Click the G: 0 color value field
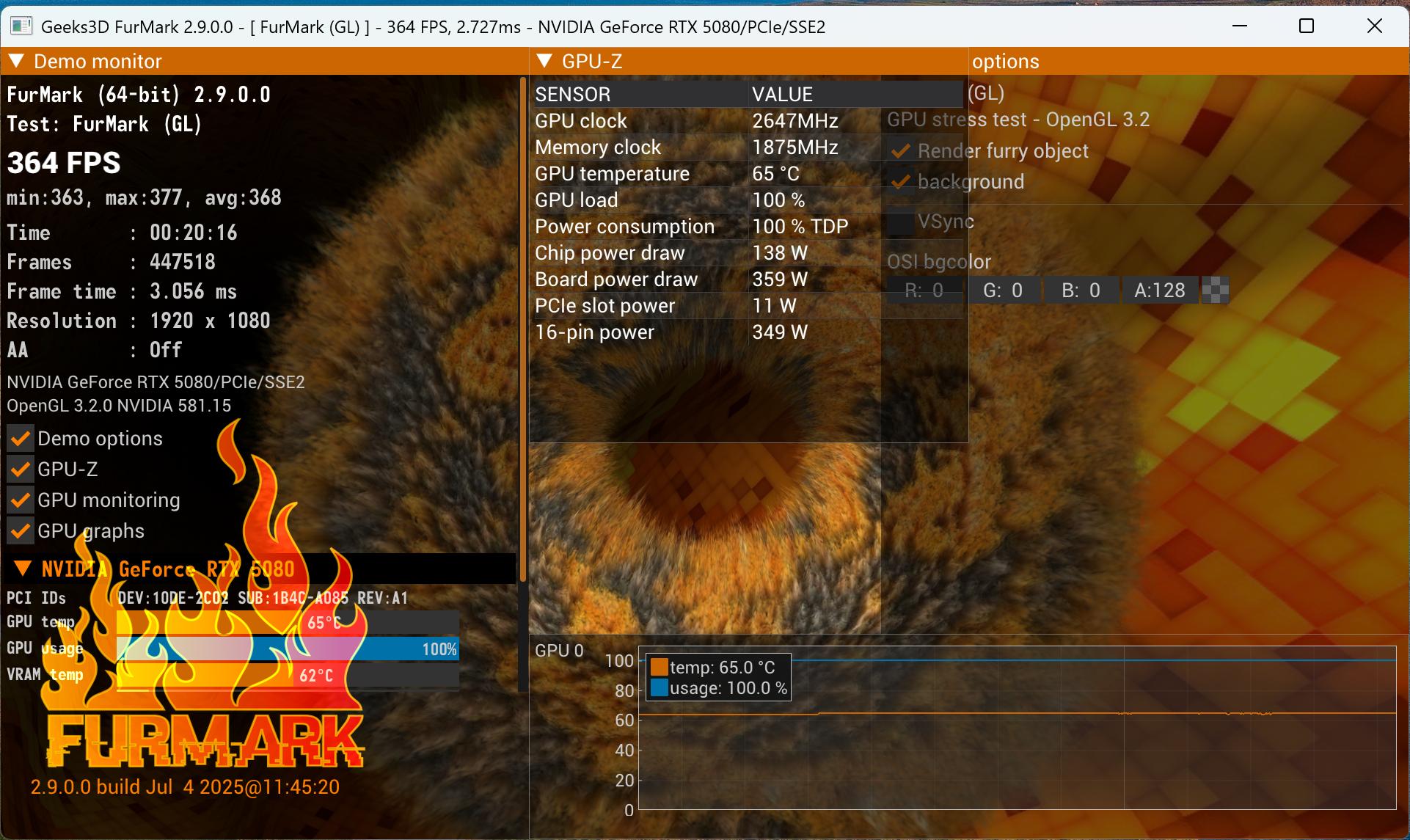Image resolution: width=1410 pixels, height=840 pixels. (1002, 291)
